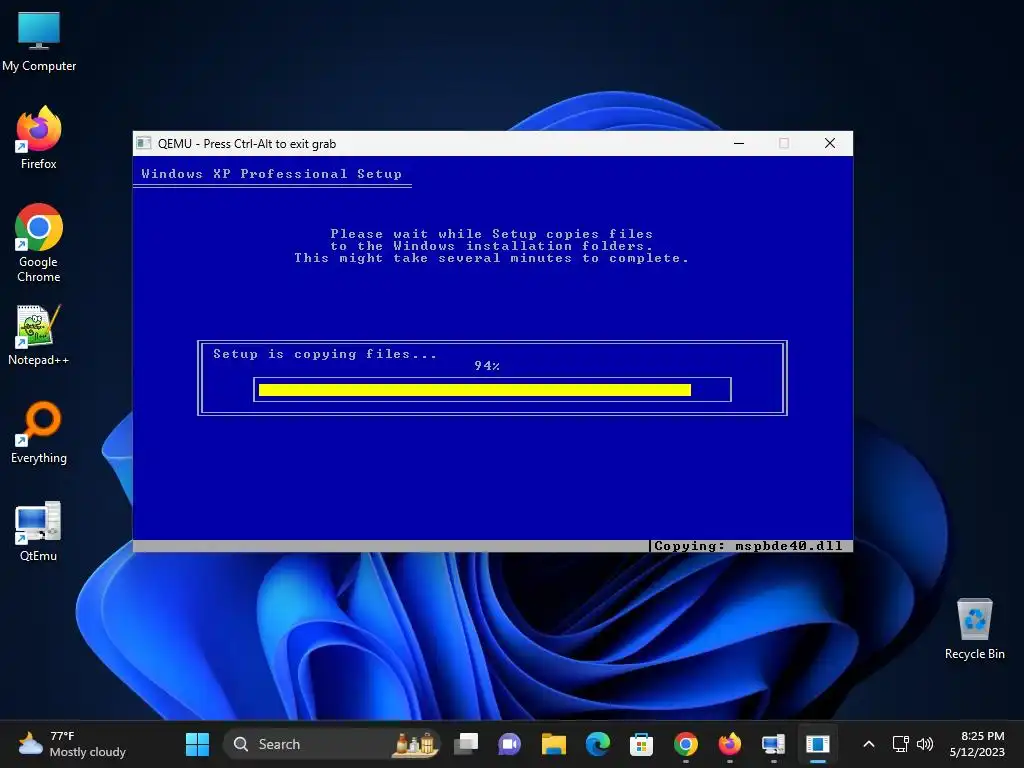This screenshot has width=1024, height=768.
Task: Click the taskbar Search box
Action: click(x=331, y=744)
